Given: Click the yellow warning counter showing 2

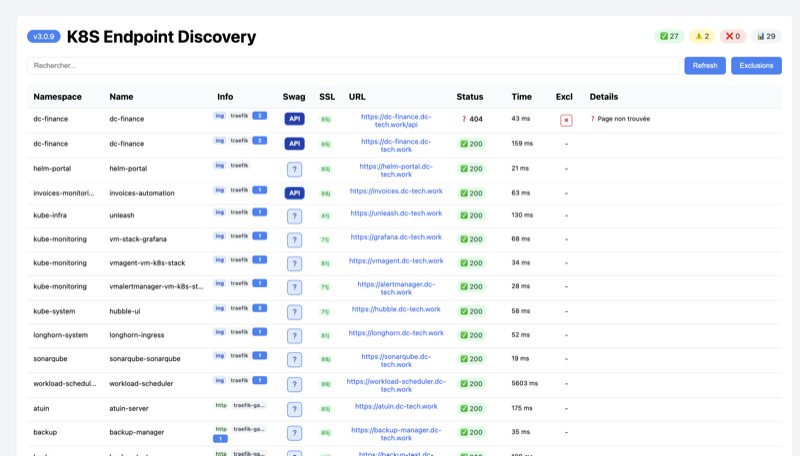Looking at the screenshot, I should tap(702, 36).
